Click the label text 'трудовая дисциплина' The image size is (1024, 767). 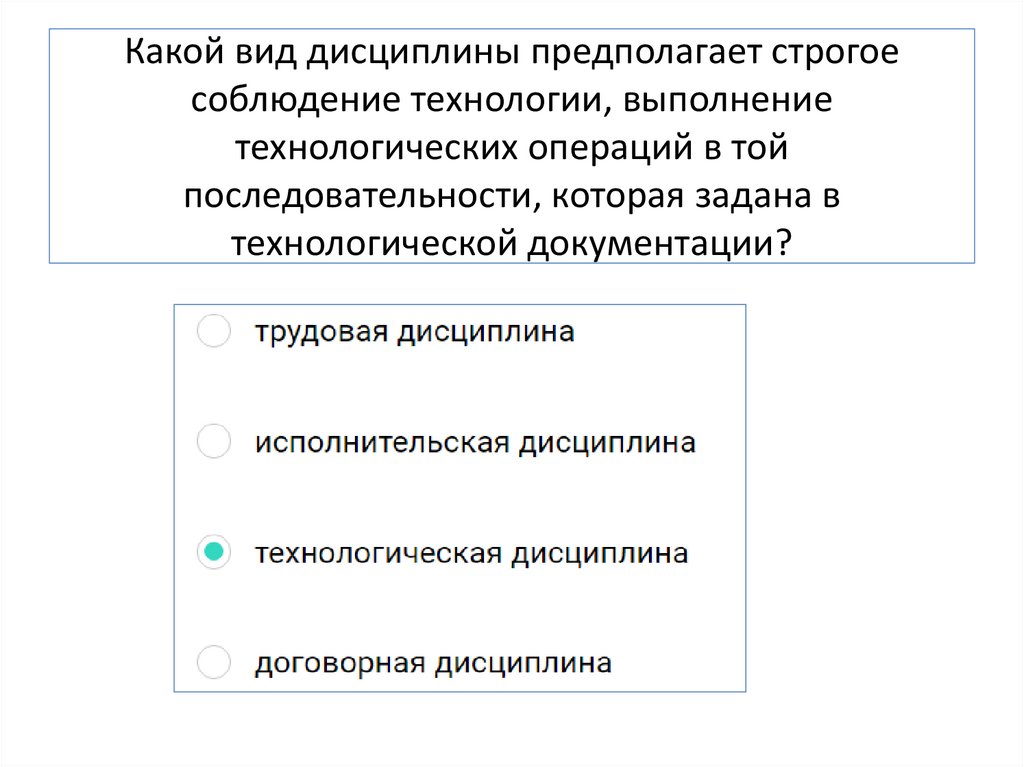point(414,332)
